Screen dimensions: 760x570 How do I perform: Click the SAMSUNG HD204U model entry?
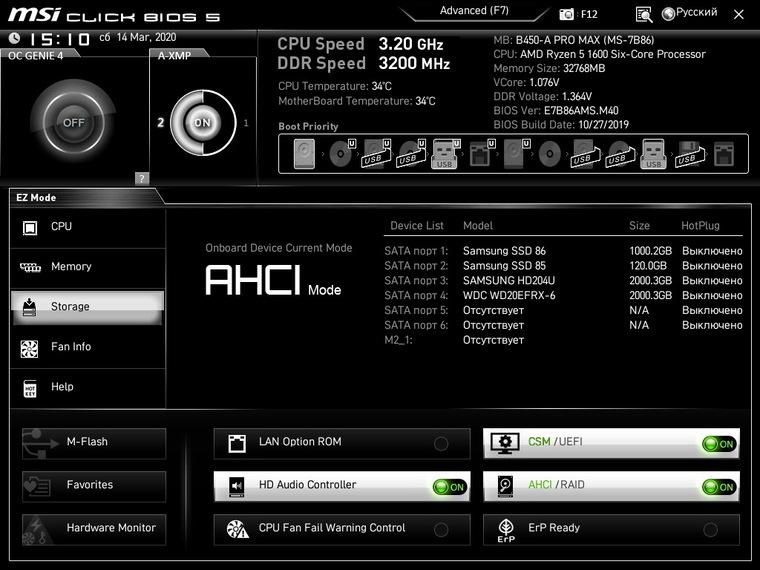coord(509,281)
